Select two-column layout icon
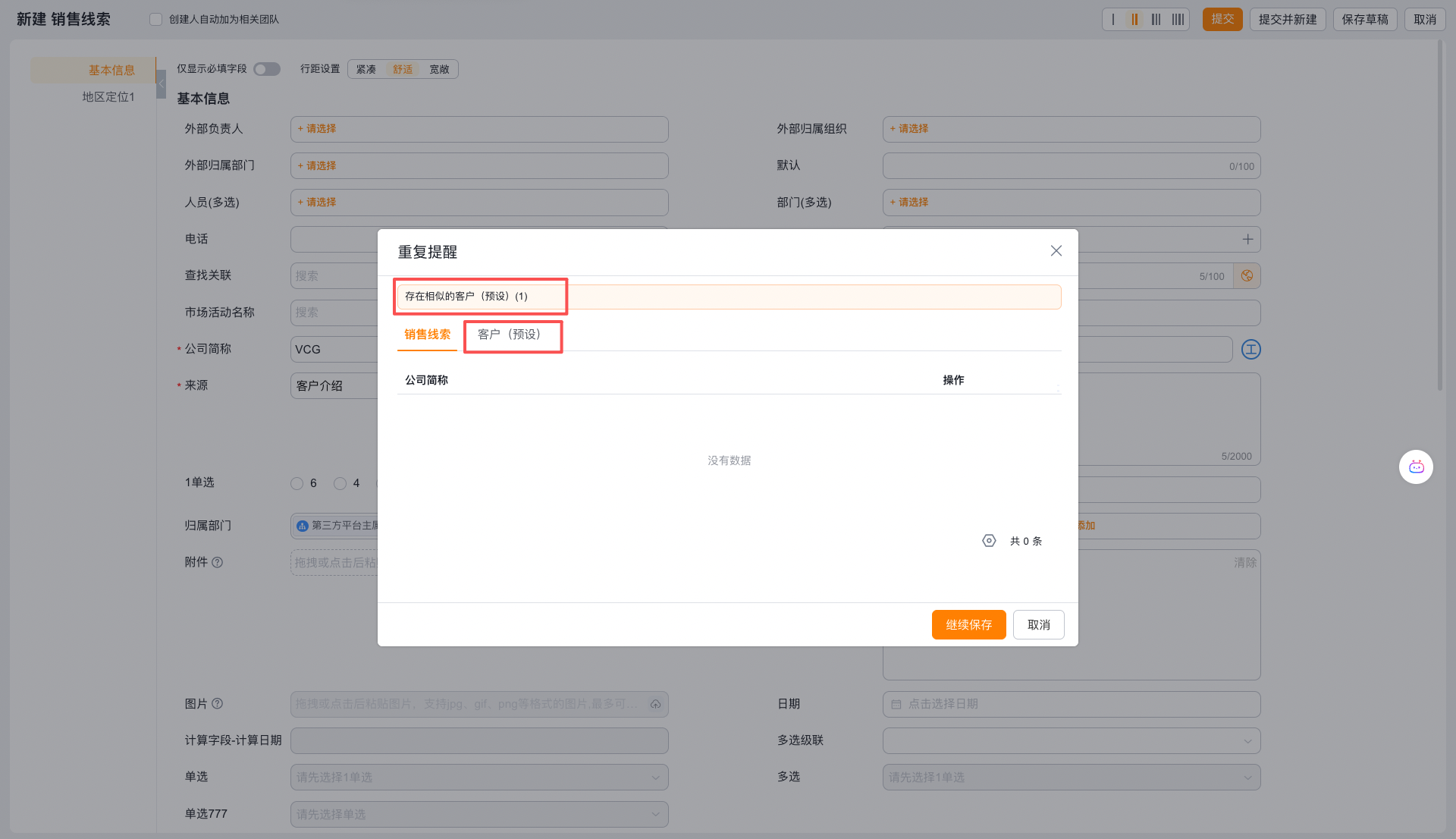 click(x=1134, y=20)
